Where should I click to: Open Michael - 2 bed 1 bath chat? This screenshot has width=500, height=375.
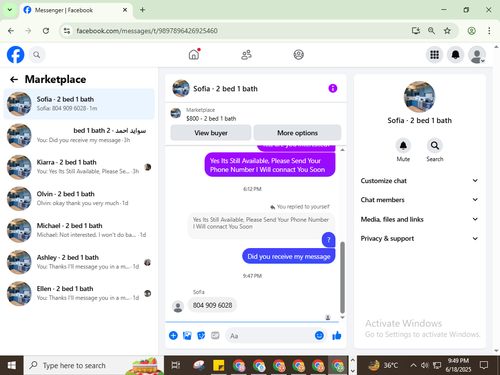[79, 230]
